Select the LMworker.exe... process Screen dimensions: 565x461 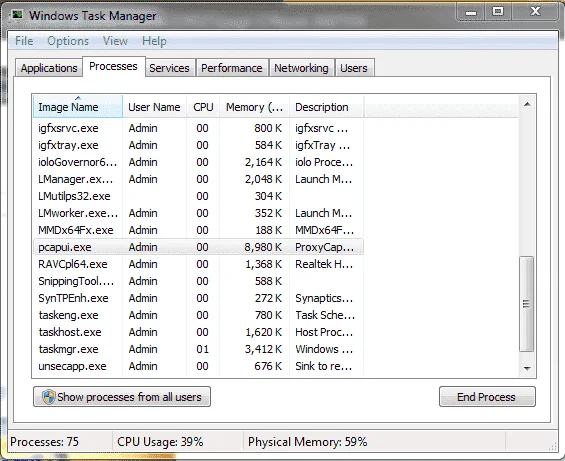tap(198, 213)
